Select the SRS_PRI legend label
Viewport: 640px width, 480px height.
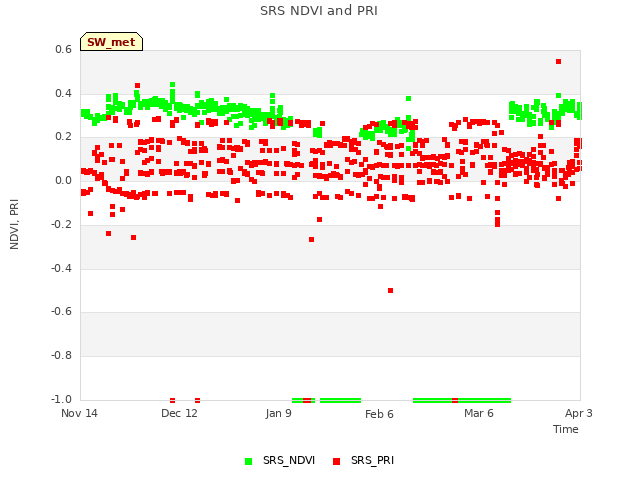point(372,460)
